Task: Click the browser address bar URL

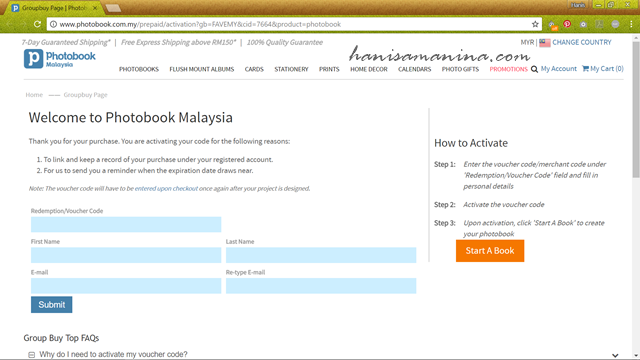Action: click(200, 24)
